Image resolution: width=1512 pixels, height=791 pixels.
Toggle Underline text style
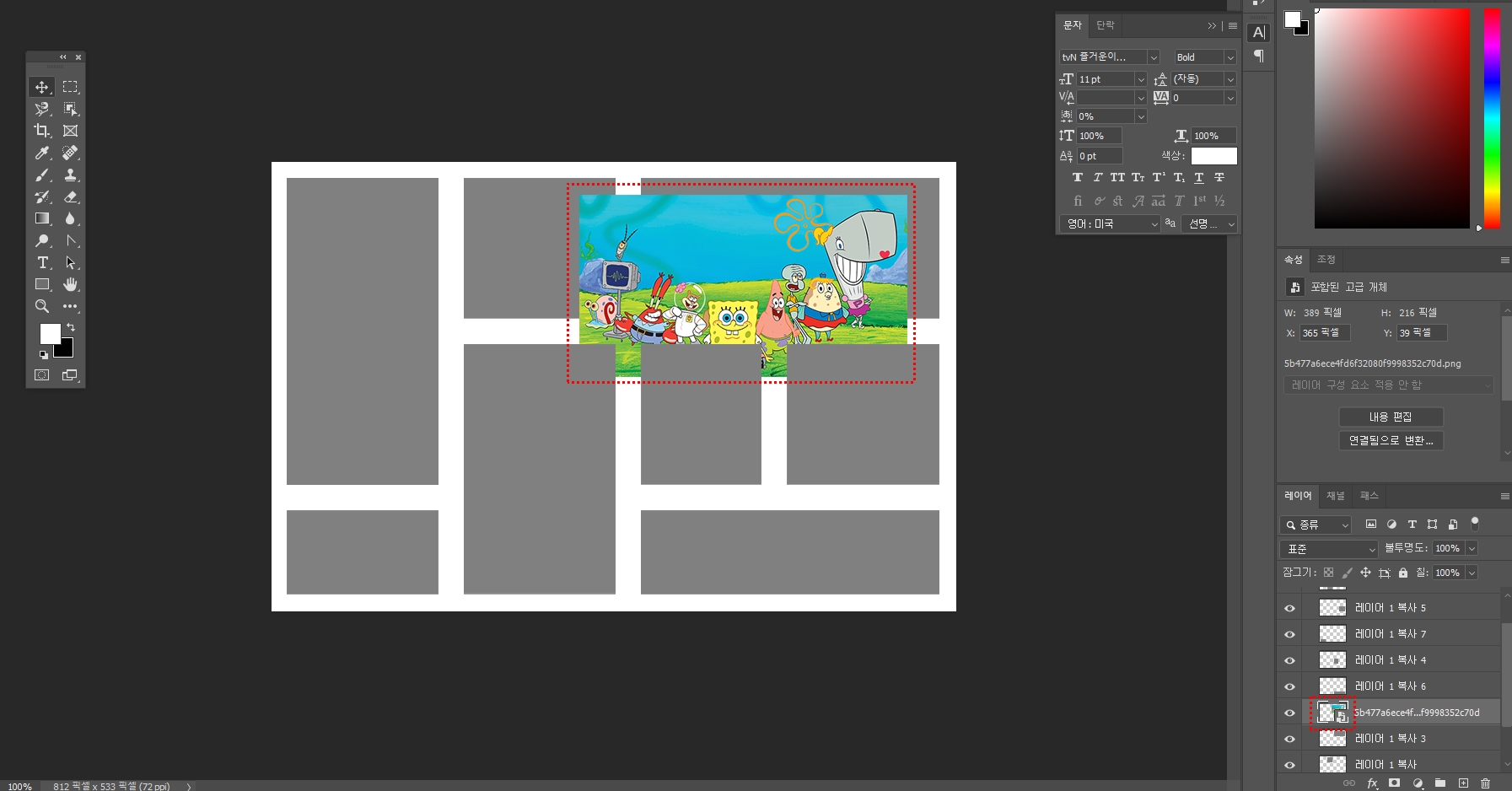tap(1199, 178)
